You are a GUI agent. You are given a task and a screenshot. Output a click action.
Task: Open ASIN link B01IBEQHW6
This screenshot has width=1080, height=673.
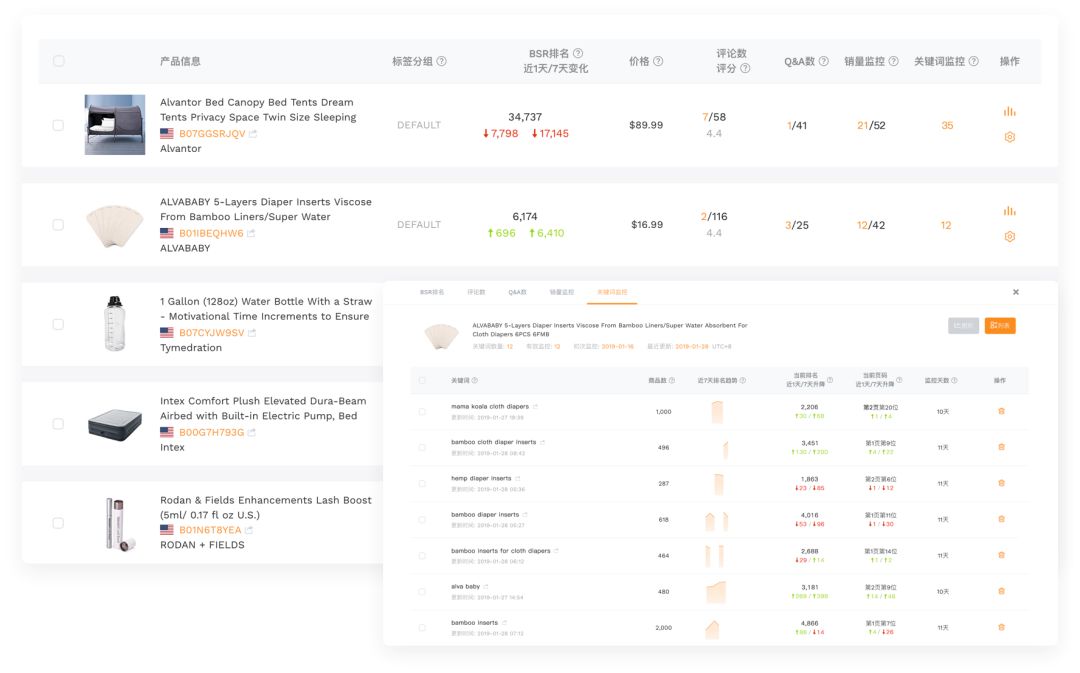point(211,233)
